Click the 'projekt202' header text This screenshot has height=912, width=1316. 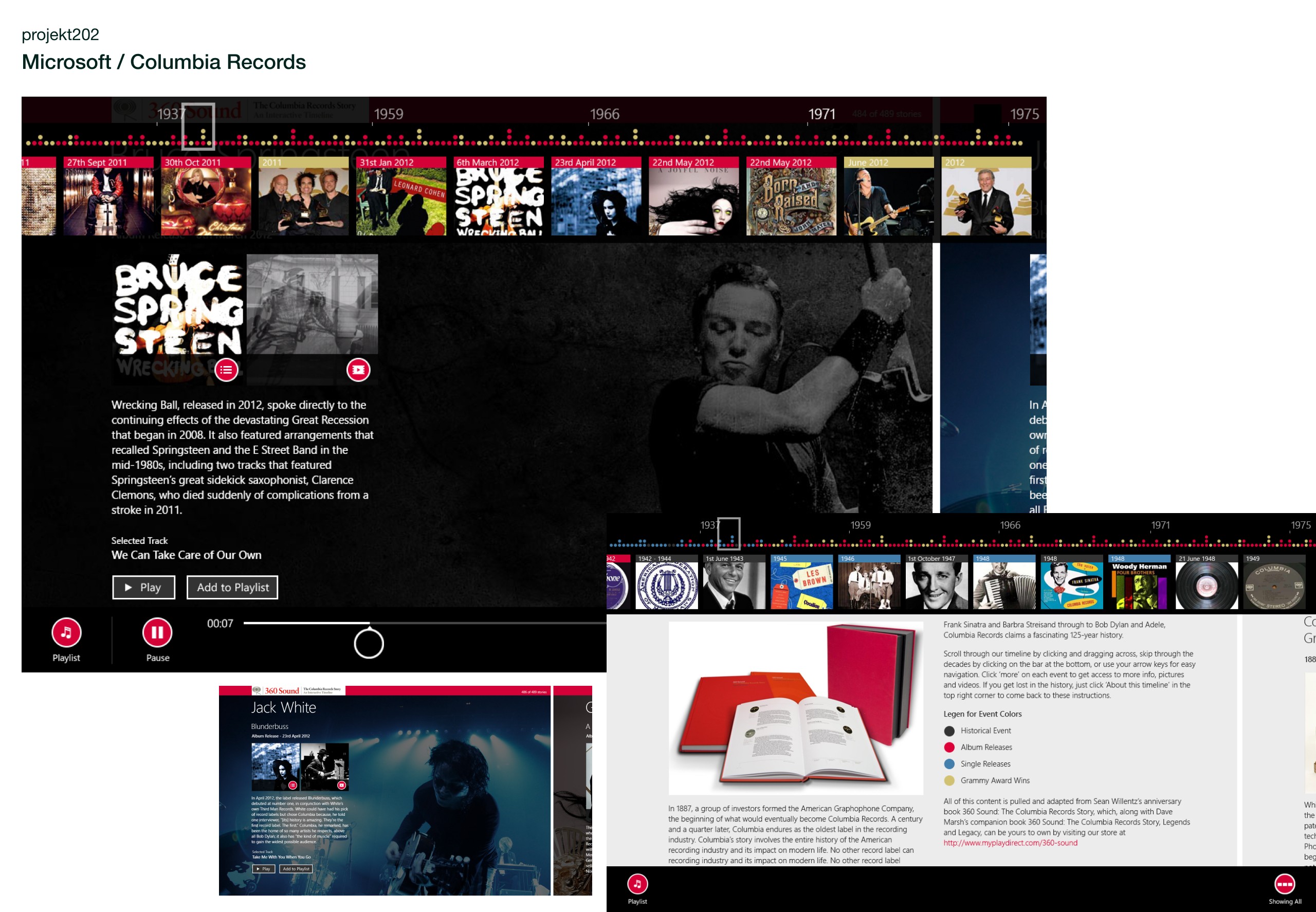click(61, 35)
